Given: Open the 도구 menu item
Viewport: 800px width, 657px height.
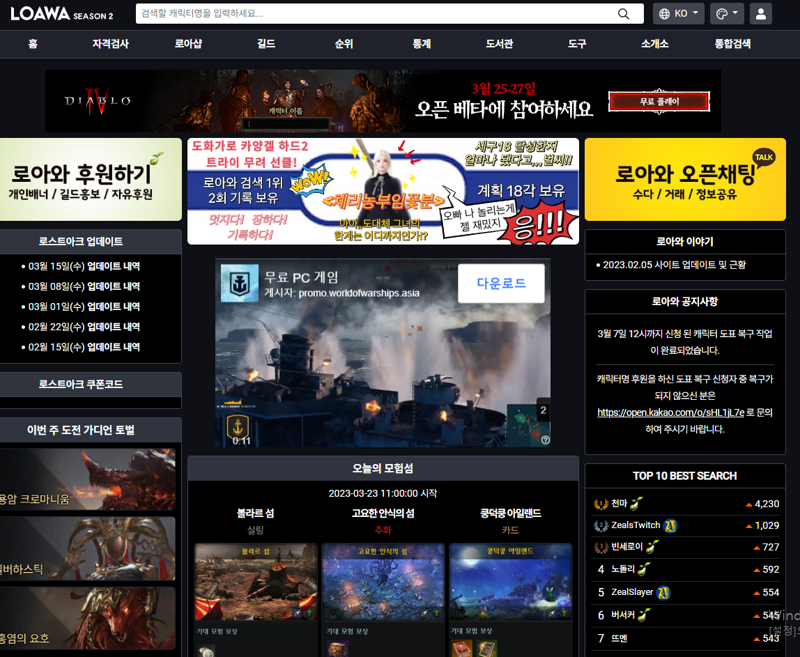Looking at the screenshot, I should coord(577,44).
